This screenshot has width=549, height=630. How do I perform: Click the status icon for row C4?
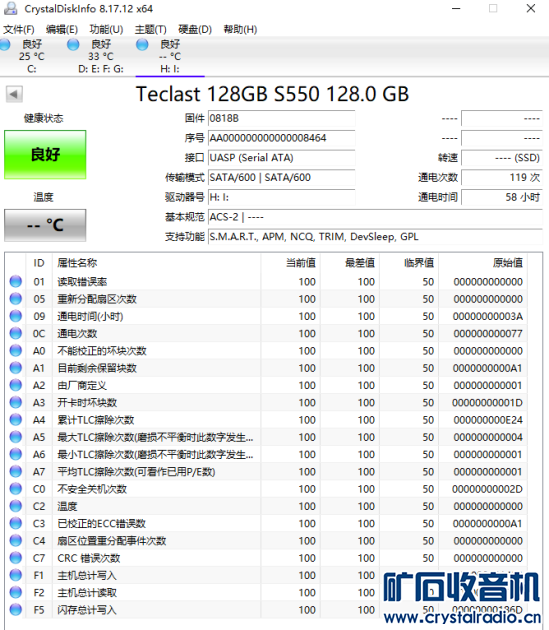(x=16, y=540)
